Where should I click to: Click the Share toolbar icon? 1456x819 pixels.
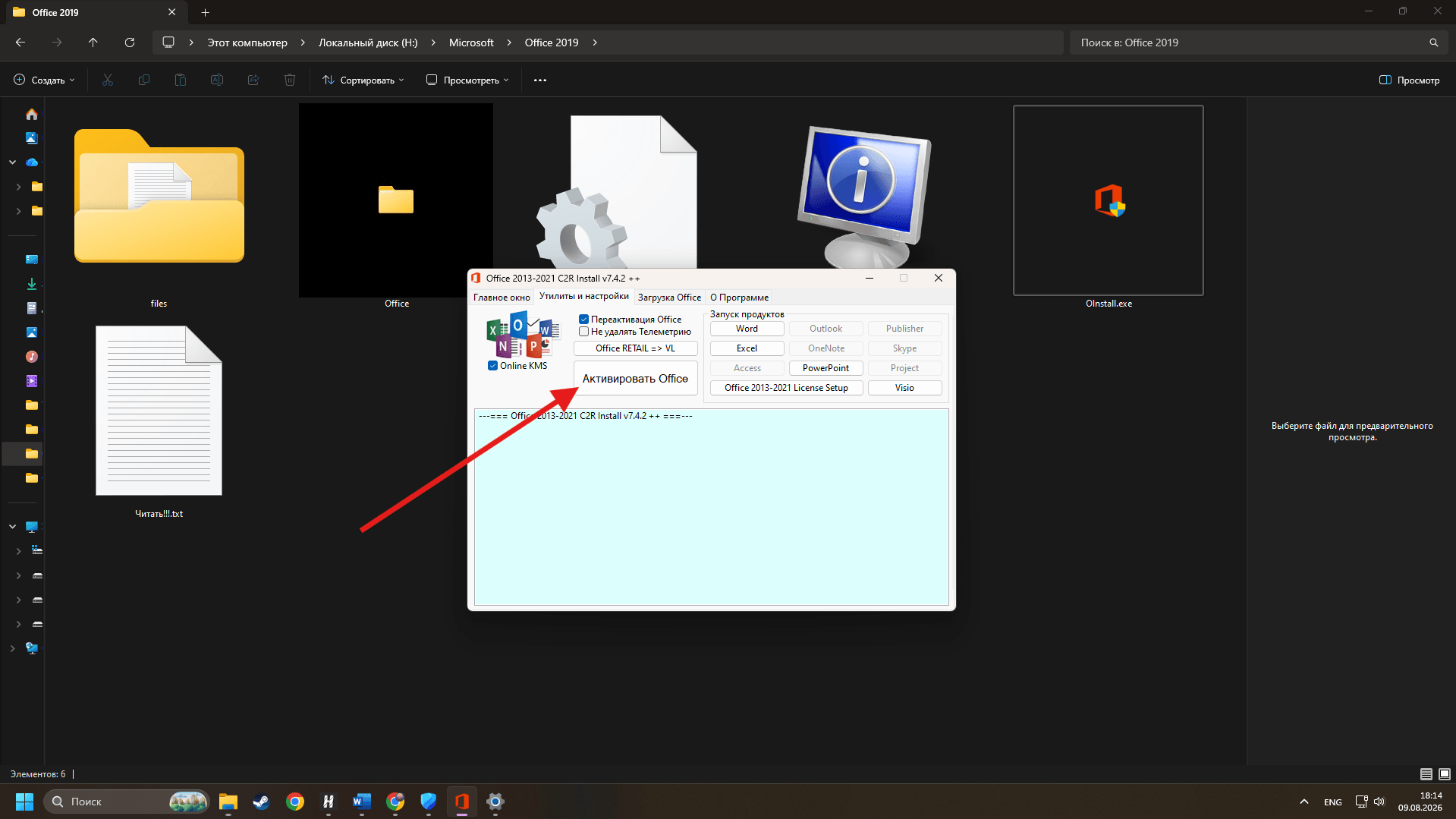click(253, 80)
